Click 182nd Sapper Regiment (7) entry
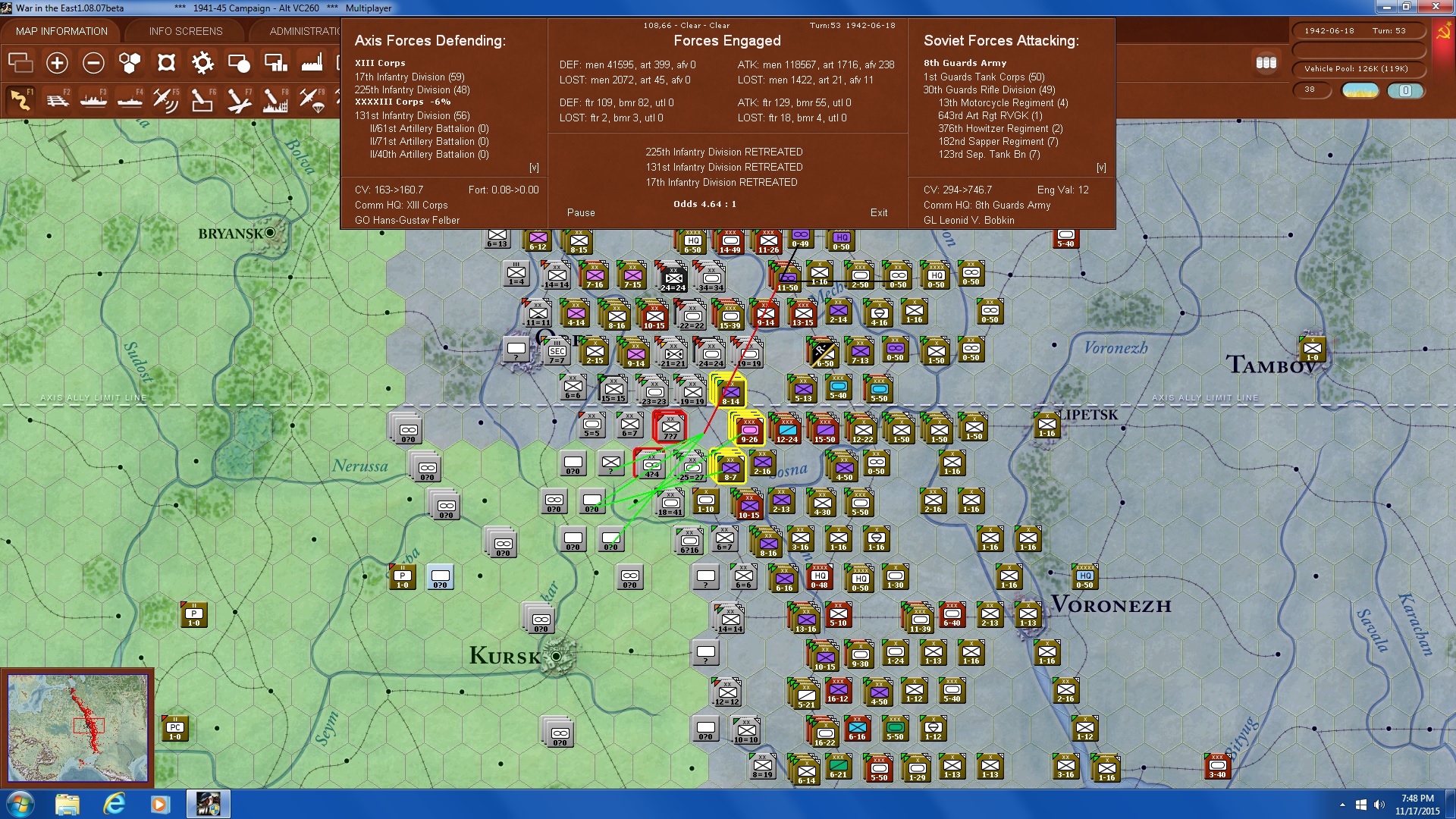Screen dimensions: 1456x819 coord(998,142)
